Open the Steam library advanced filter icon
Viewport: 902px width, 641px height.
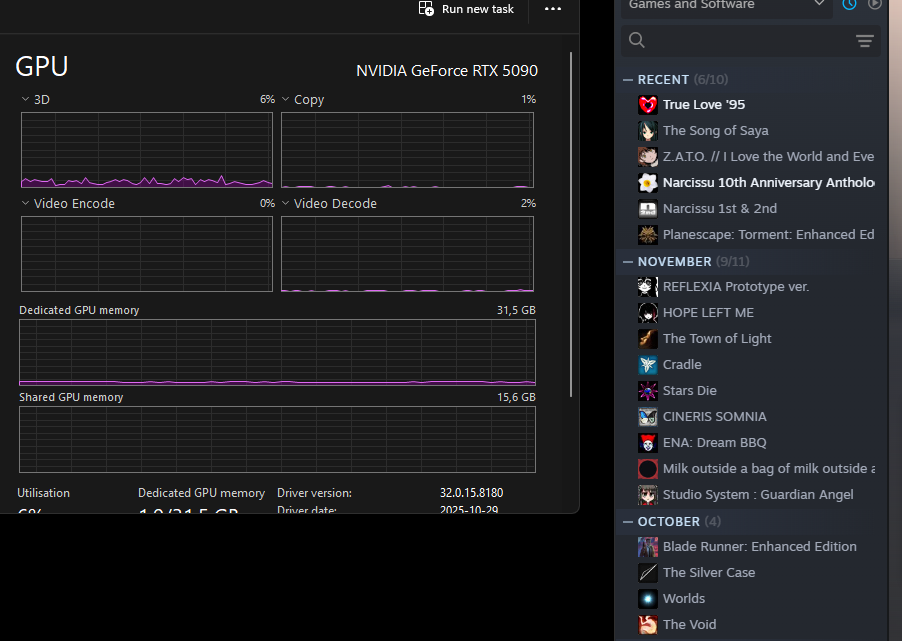tap(865, 40)
